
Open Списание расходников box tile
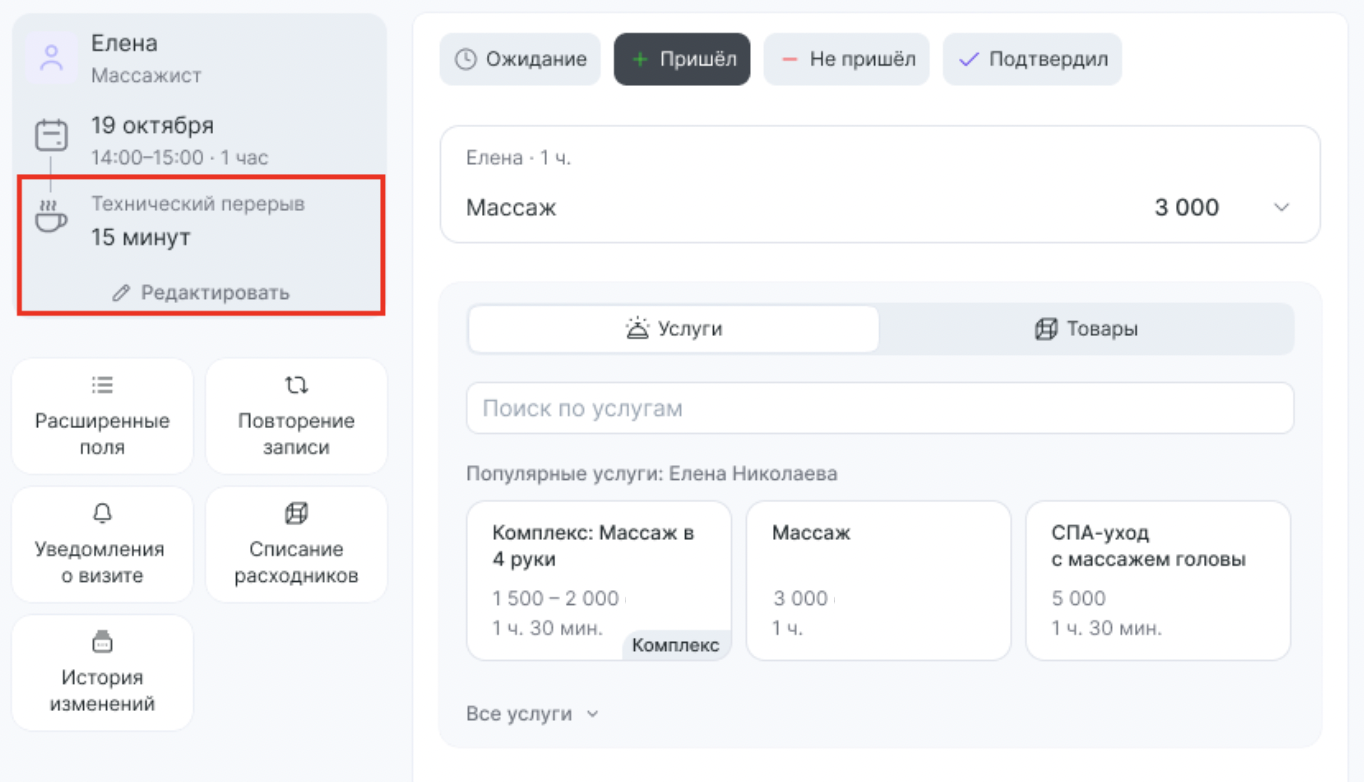click(296, 544)
